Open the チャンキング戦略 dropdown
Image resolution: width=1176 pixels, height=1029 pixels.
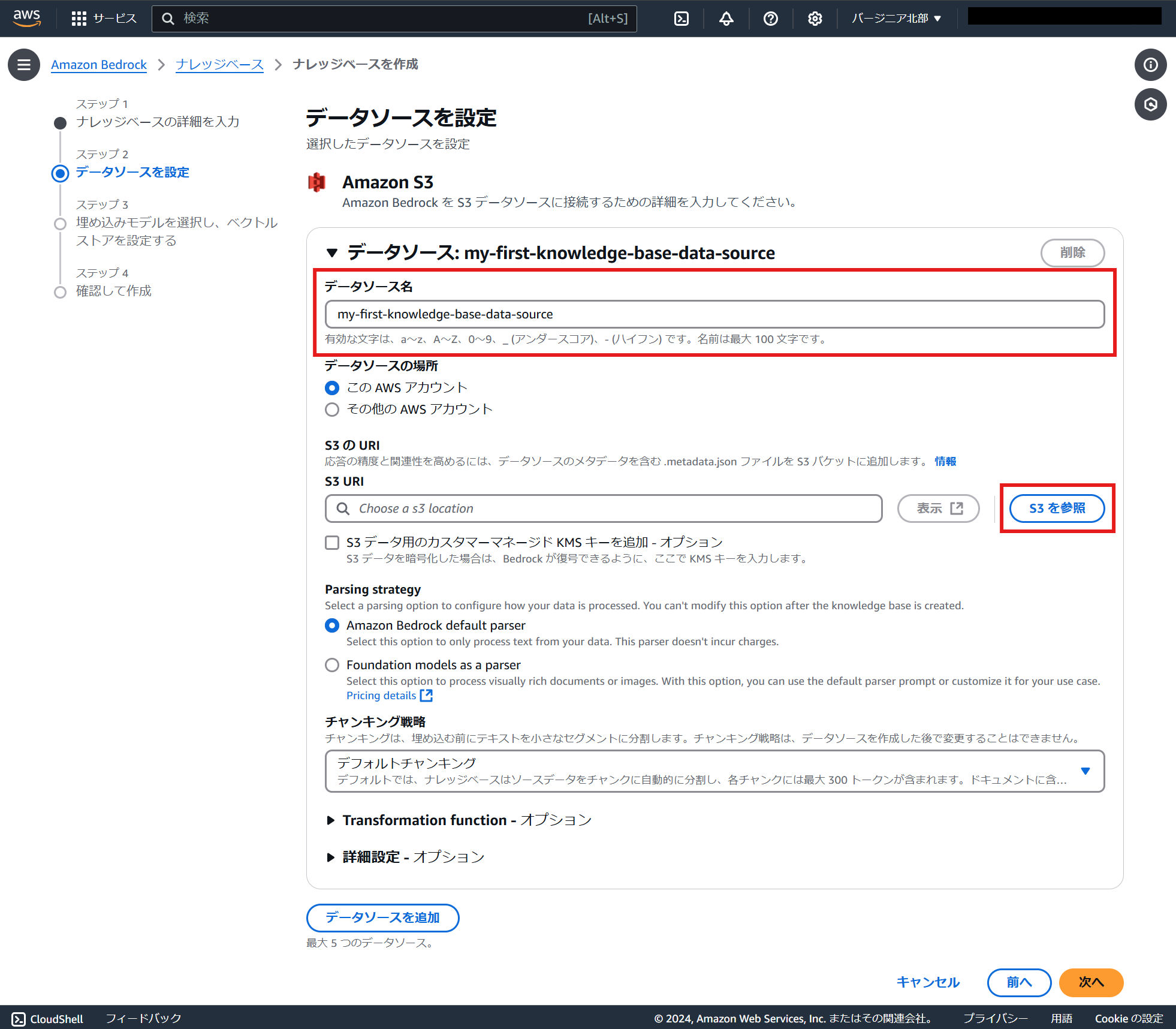[x=714, y=771]
